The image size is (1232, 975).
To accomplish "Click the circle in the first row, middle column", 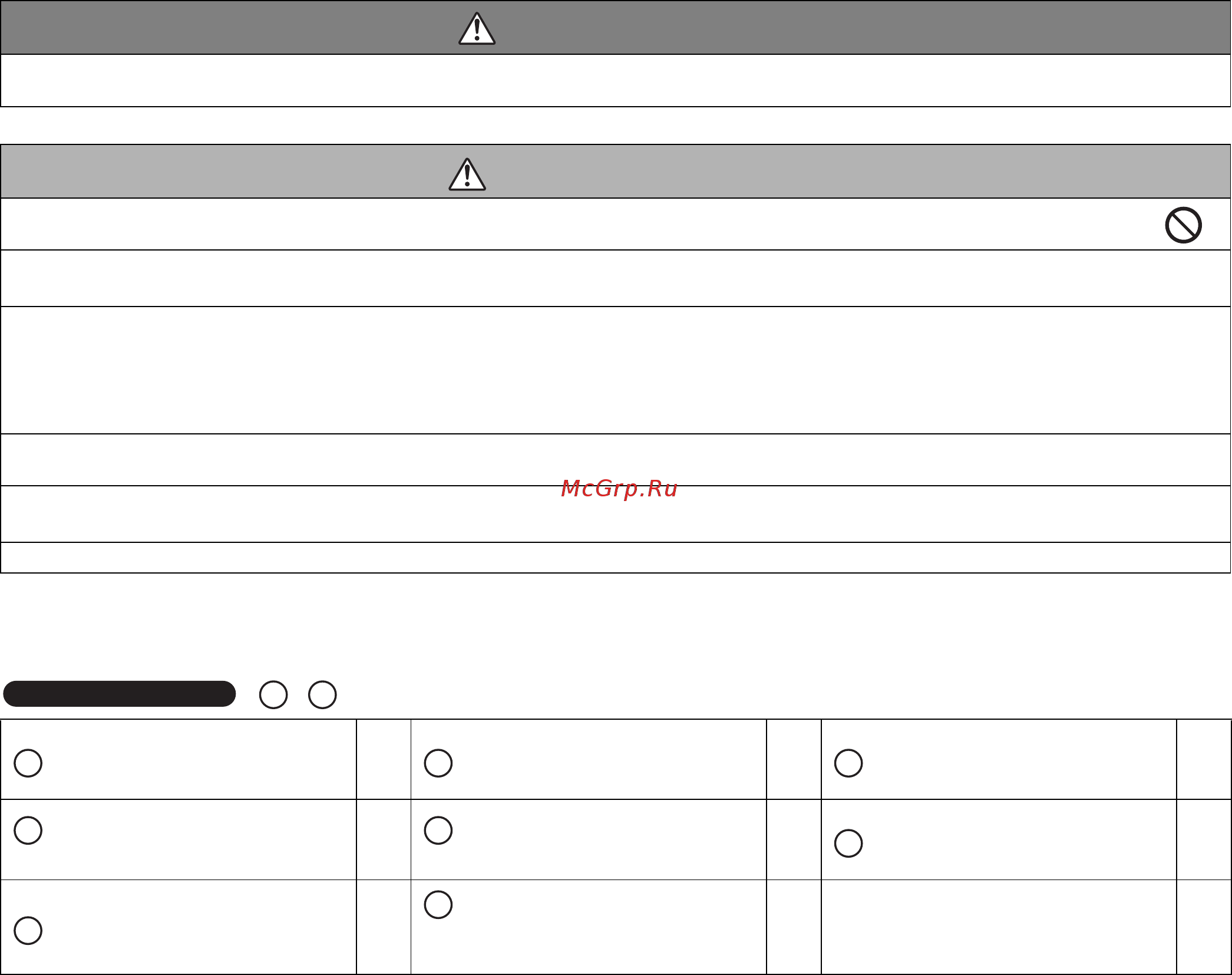I will pos(438,763).
